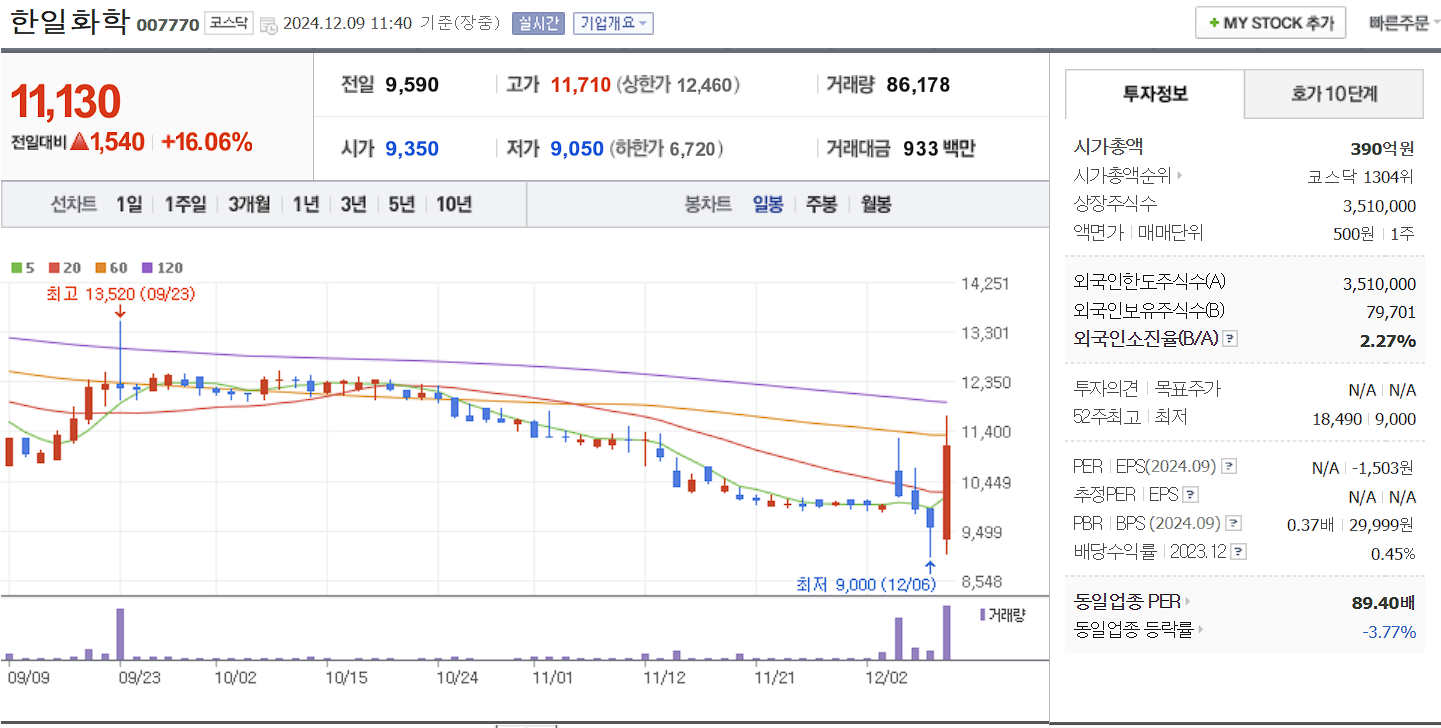Enable the 실시간 real-time toggle
Viewport: 1441px width, 728px height.
point(541,23)
